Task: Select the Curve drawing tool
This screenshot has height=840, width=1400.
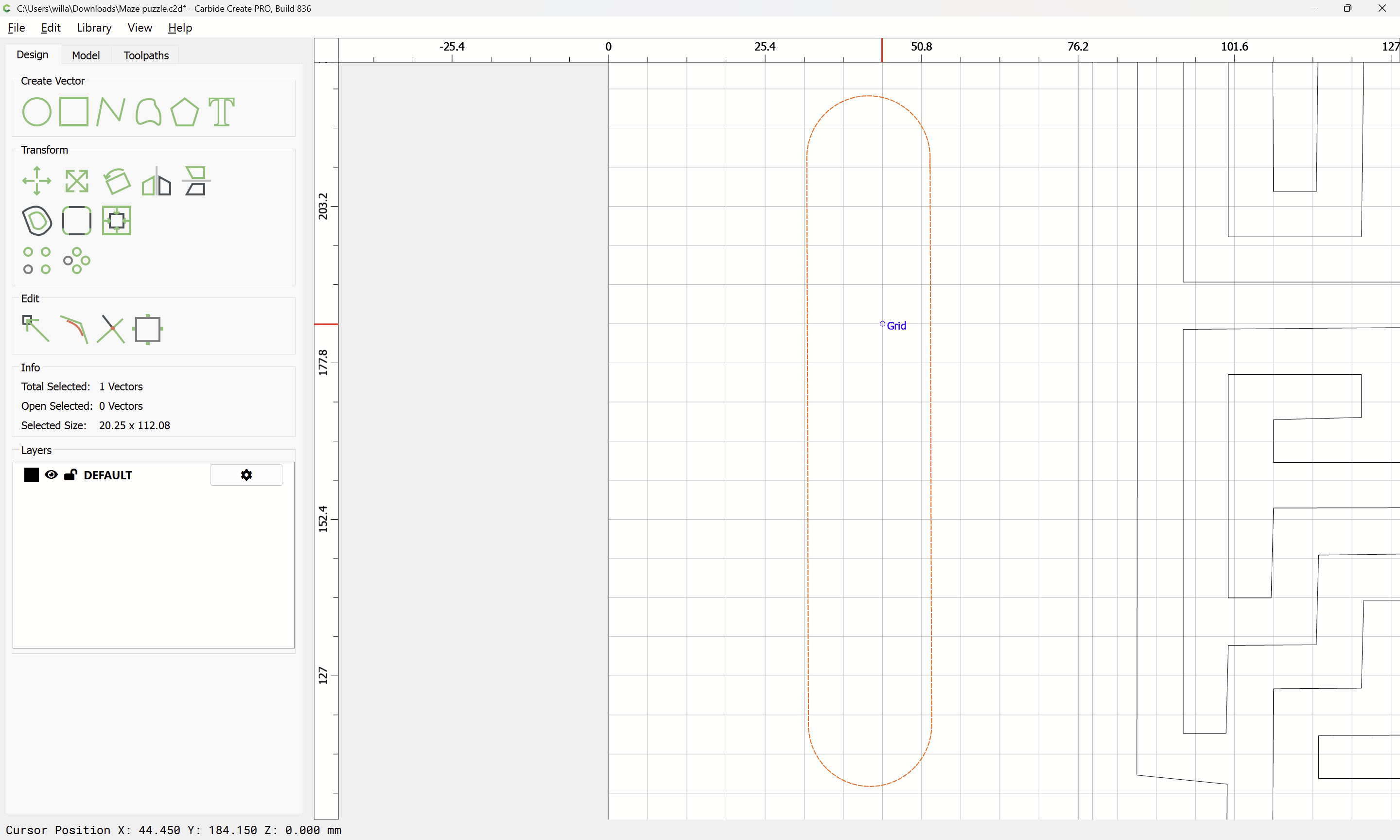Action: tap(148, 111)
